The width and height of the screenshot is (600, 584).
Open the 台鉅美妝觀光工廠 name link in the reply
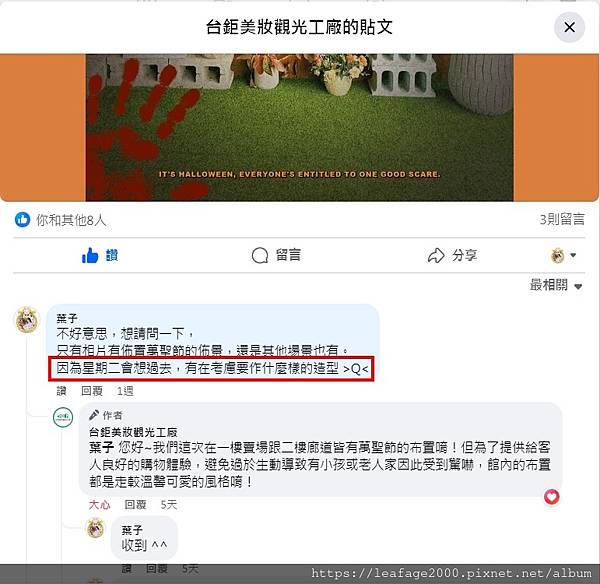coord(133,432)
